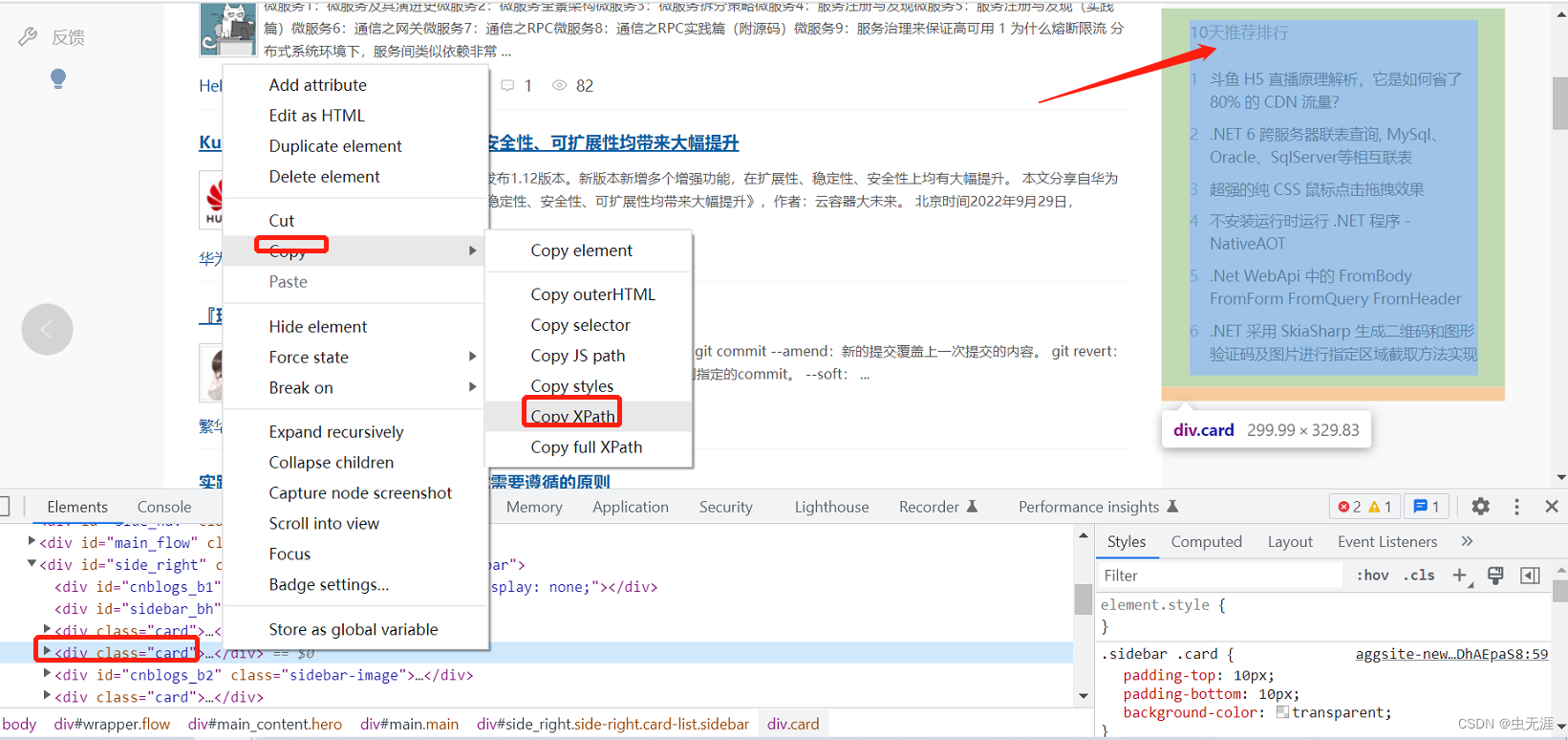Screen dimensions: 1568x740
Task: Open DevTools settings gear
Action: pos(1480,507)
